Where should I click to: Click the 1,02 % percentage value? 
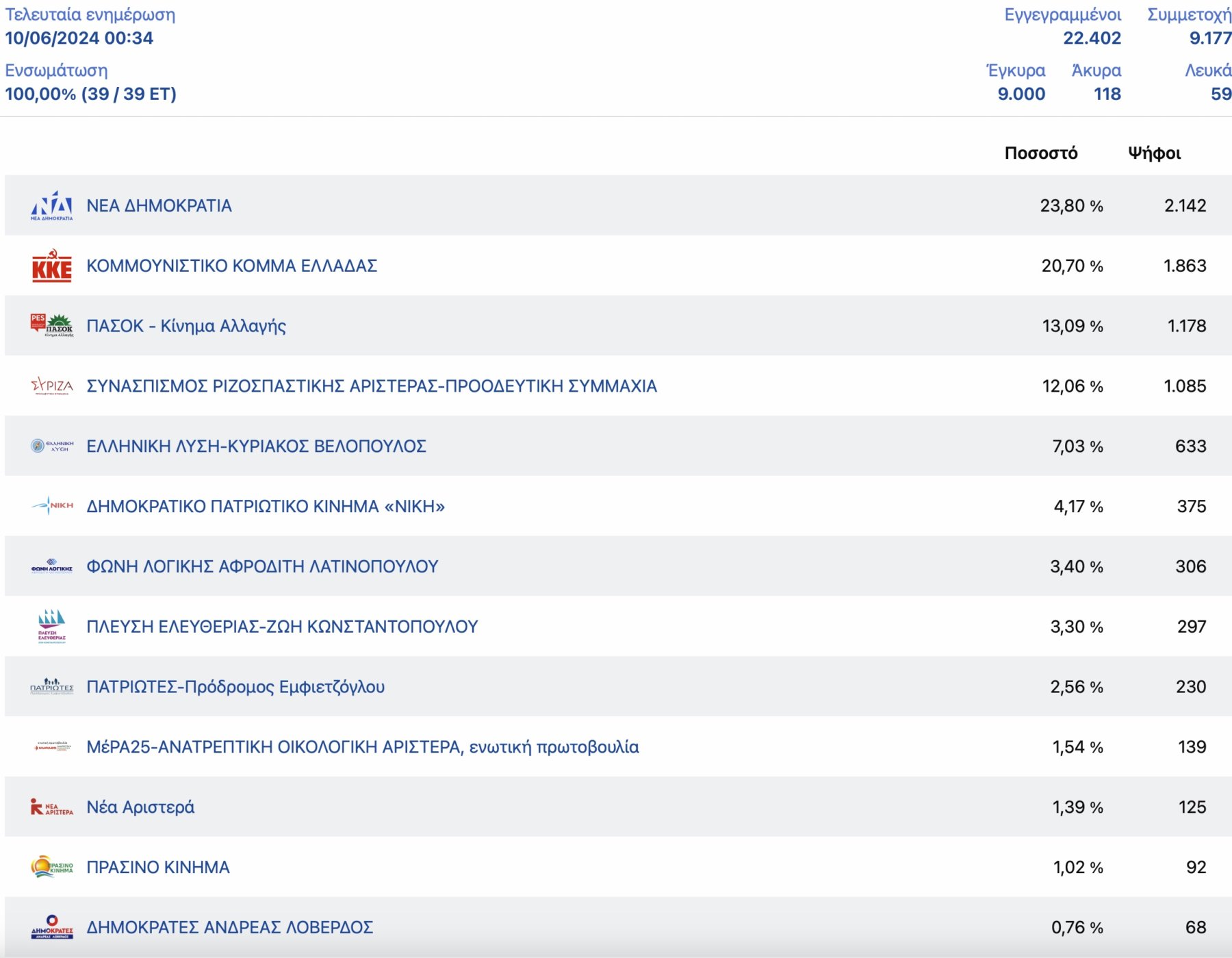(1078, 867)
